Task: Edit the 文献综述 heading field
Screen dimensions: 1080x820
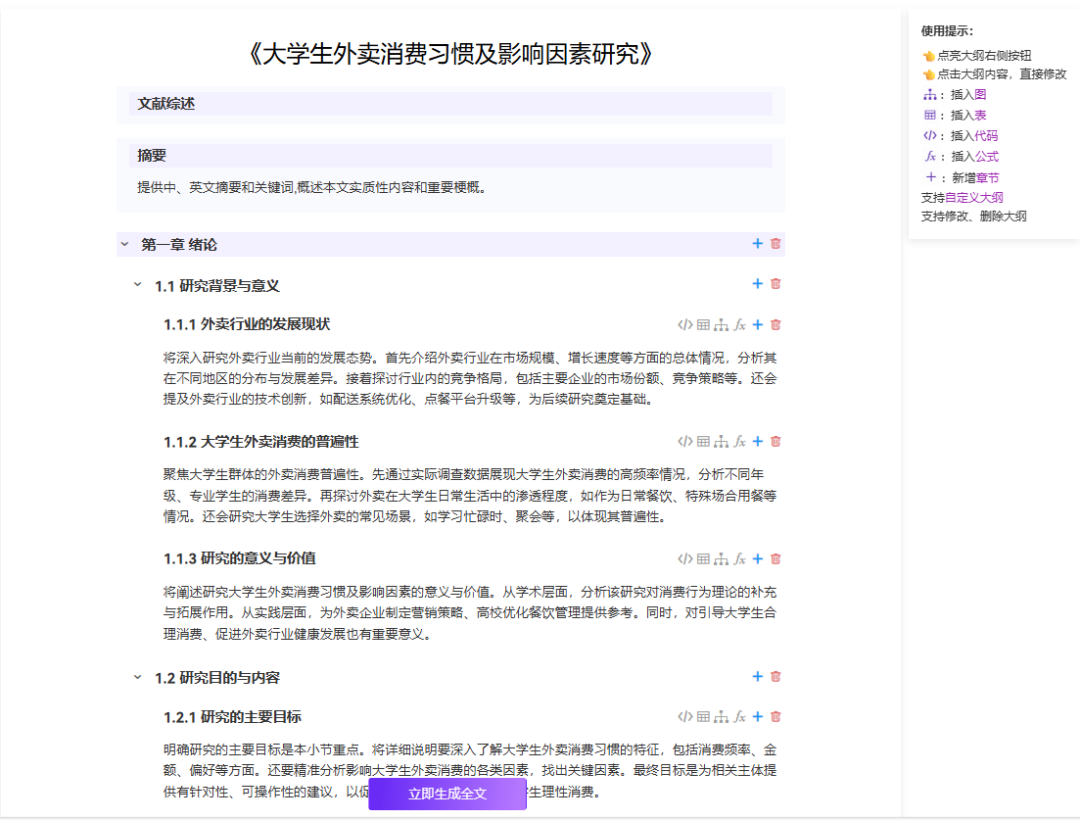Action: pyautogui.click(x=450, y=103)
